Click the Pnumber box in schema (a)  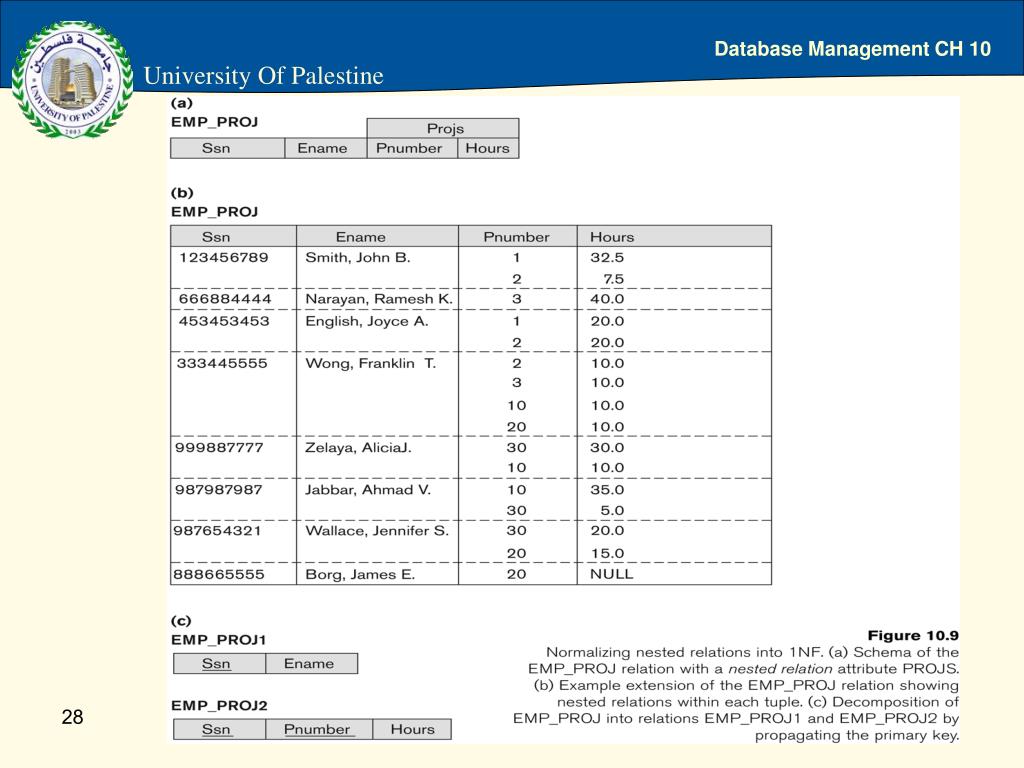click(x=412, y=148)
